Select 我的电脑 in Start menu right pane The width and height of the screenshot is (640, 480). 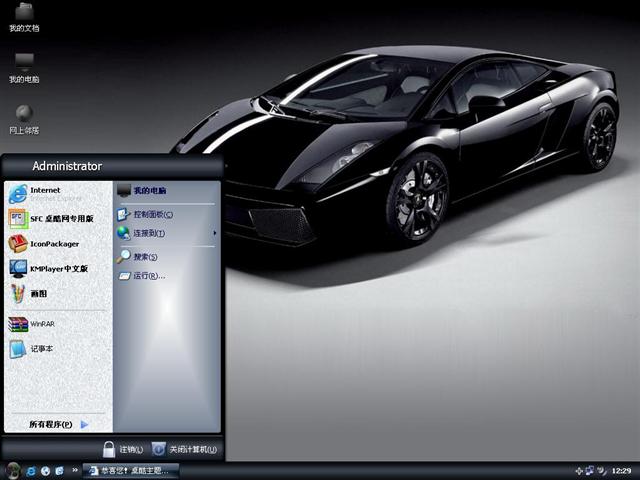pyautogui.click(x=148, y=190)
